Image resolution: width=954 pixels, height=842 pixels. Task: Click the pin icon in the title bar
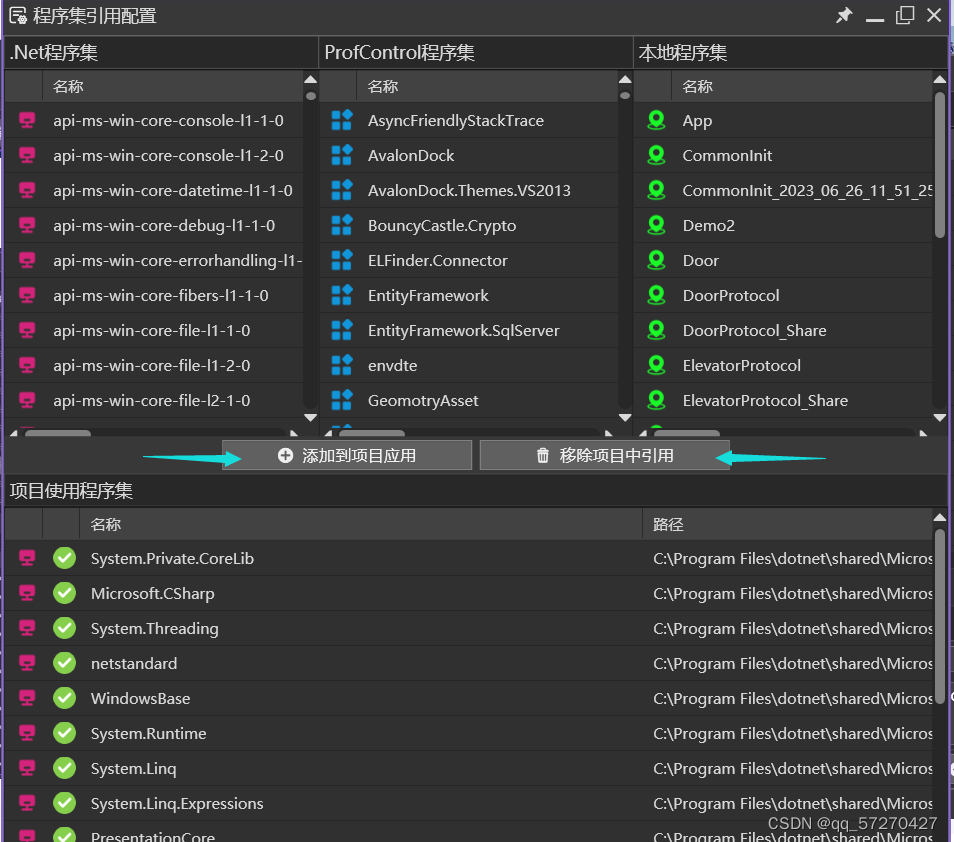tap(844, 15)
